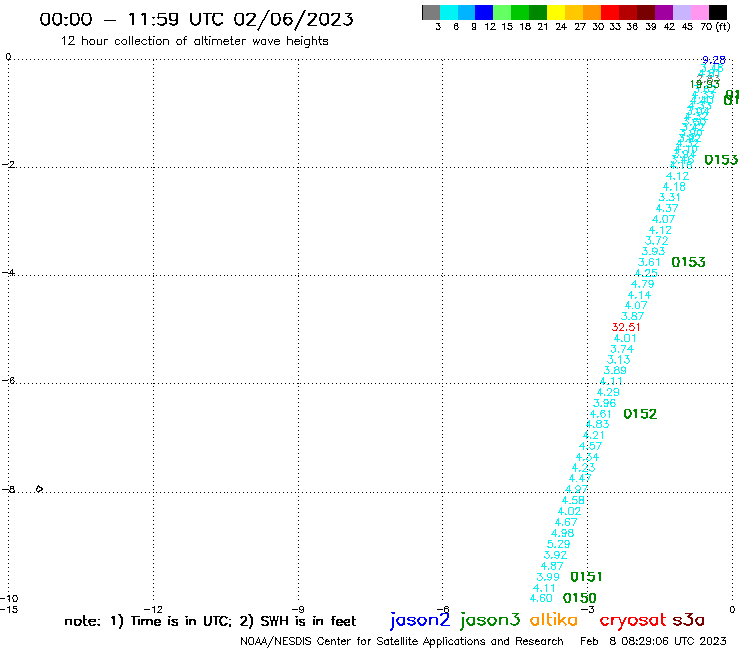
Task: Select the 0151 time label
Action: point(586,577)
